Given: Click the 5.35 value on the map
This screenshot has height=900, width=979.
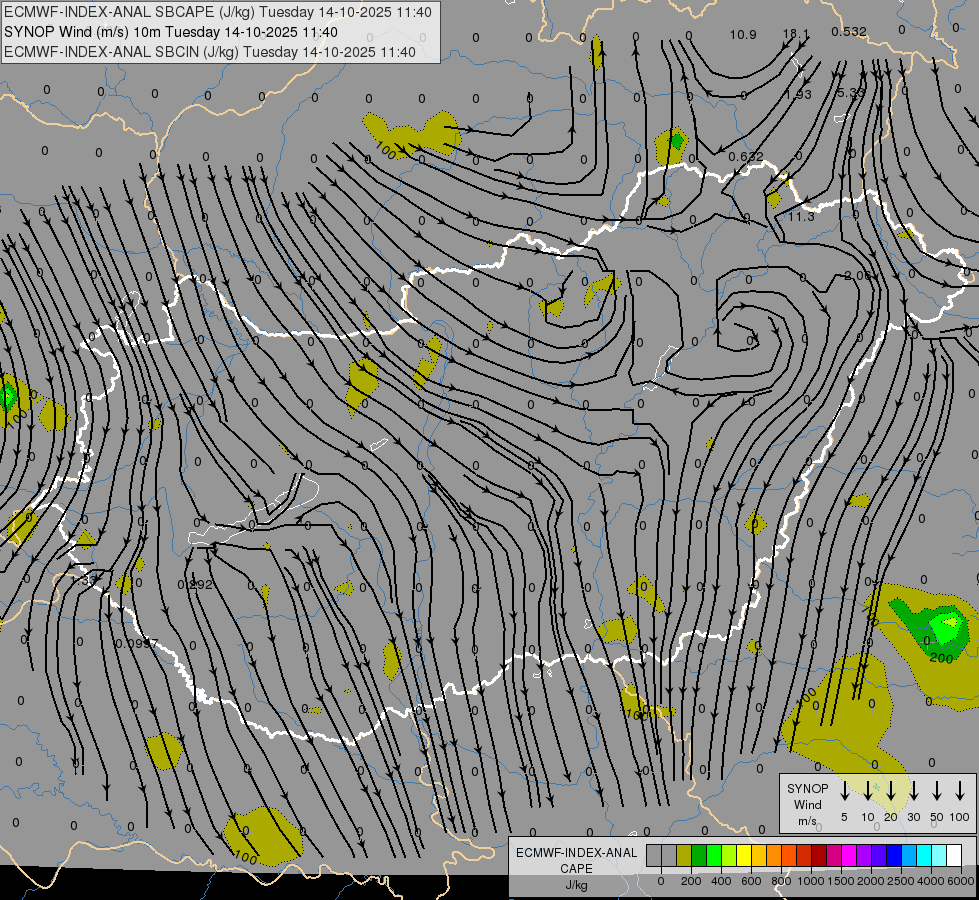Looking at the screenshot, I should click(850, 92).
